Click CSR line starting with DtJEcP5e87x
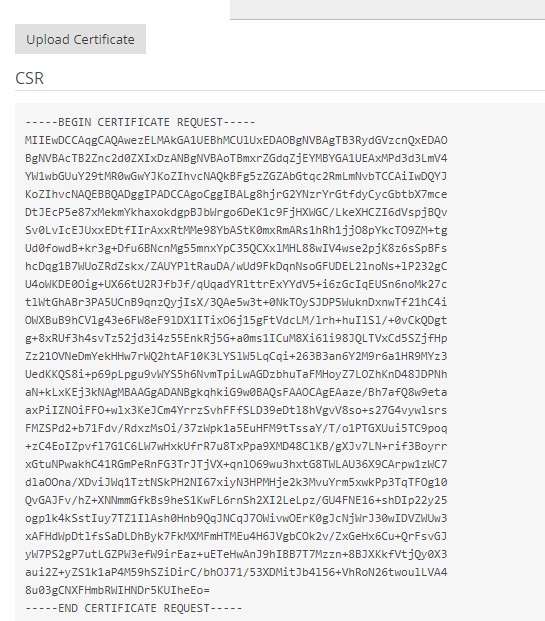The width and height of the screenshot is (545, 621). coord(236,212)
